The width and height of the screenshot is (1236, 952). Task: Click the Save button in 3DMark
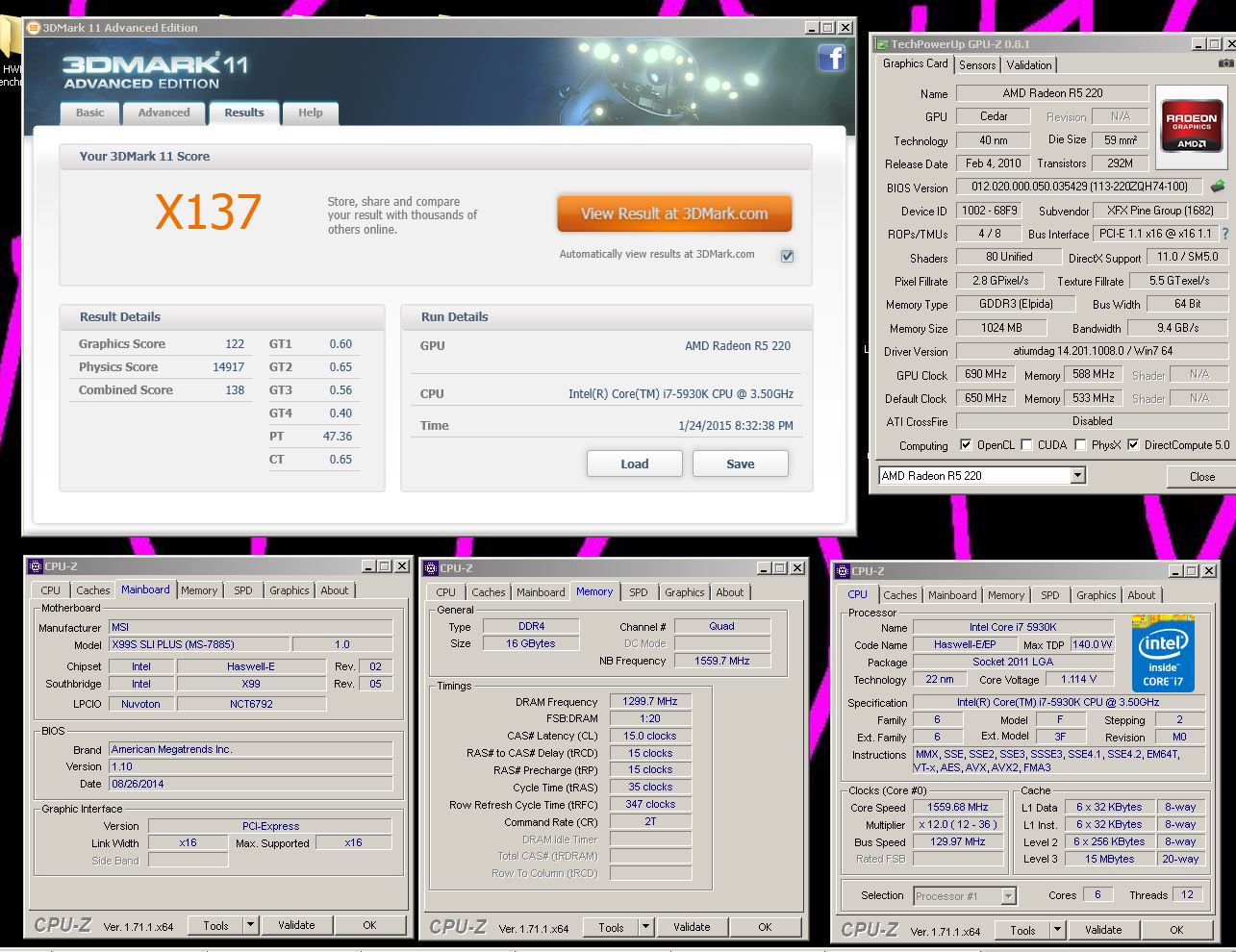coord(741,463)
